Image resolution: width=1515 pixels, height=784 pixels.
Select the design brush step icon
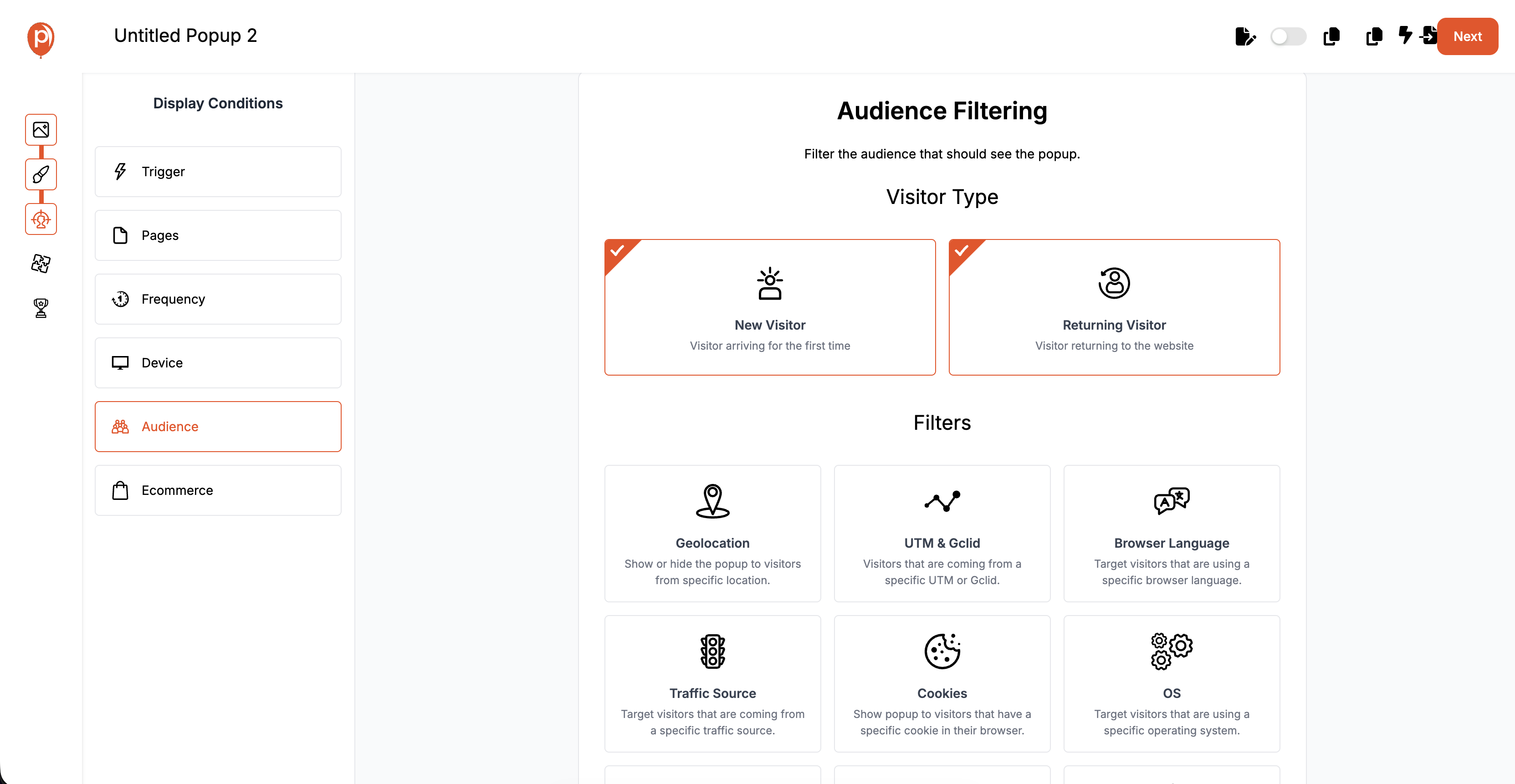(x=41, y=174)
